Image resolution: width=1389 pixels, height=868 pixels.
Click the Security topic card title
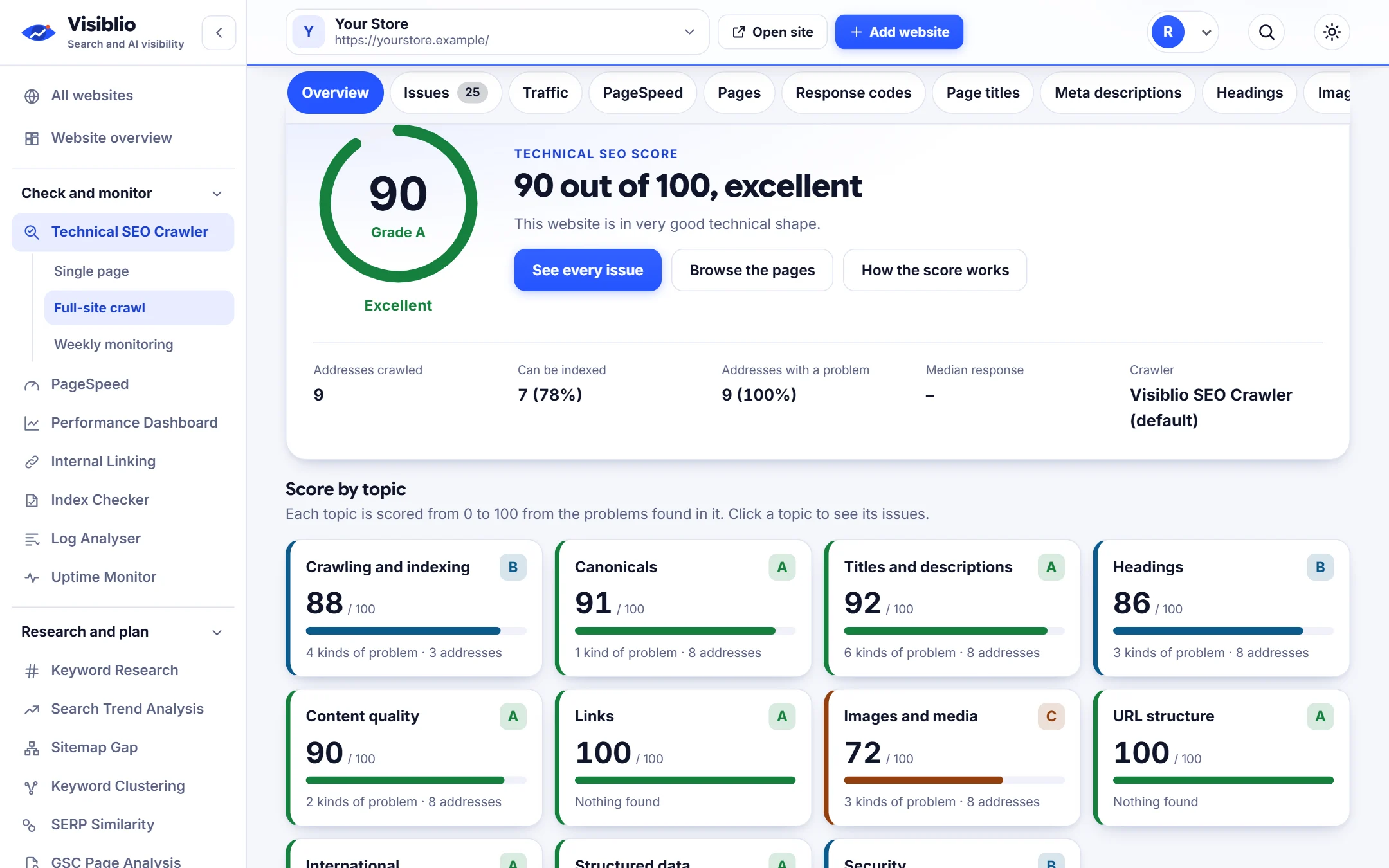click(875, 863)
